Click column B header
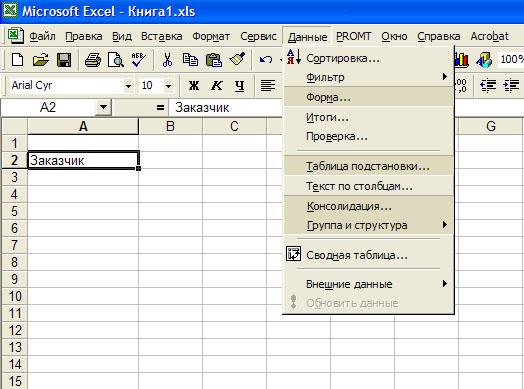Viewport: 524px width, 389px height. click(x=170, y=126)
